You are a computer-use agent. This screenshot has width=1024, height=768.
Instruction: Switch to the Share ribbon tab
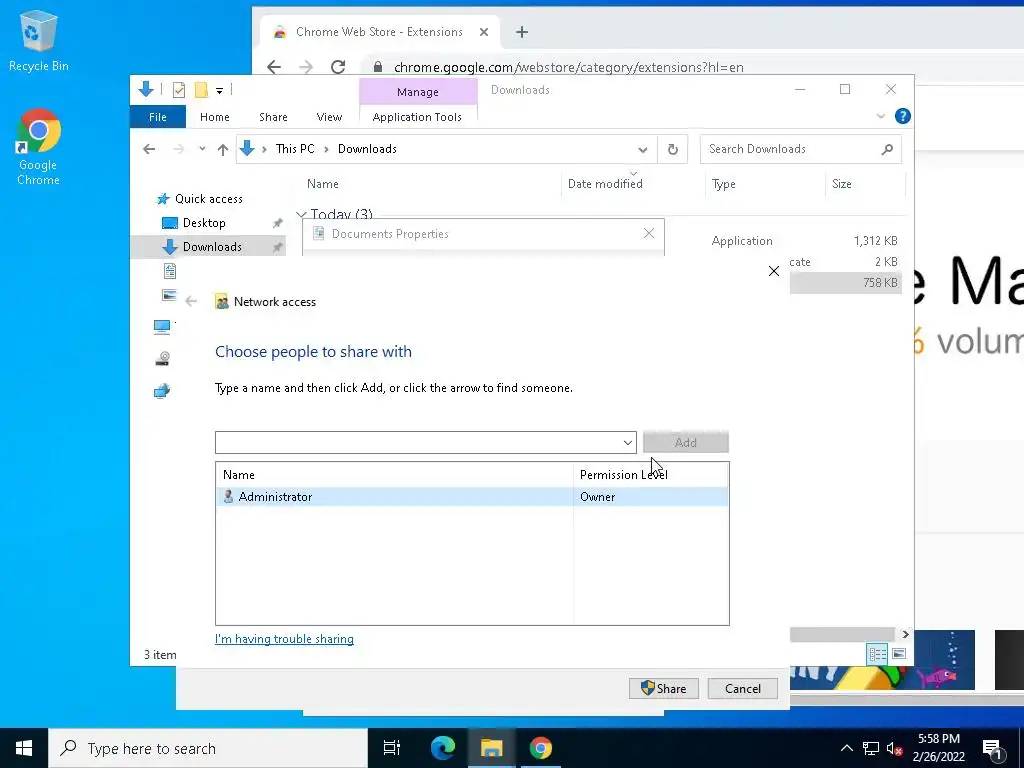(x=273, y=117)
